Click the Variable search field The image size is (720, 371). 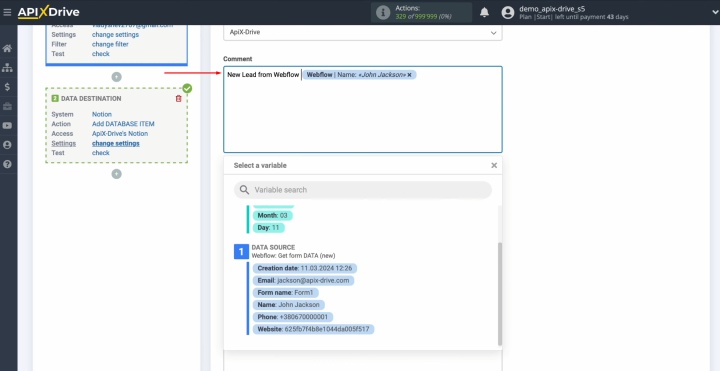363,190
